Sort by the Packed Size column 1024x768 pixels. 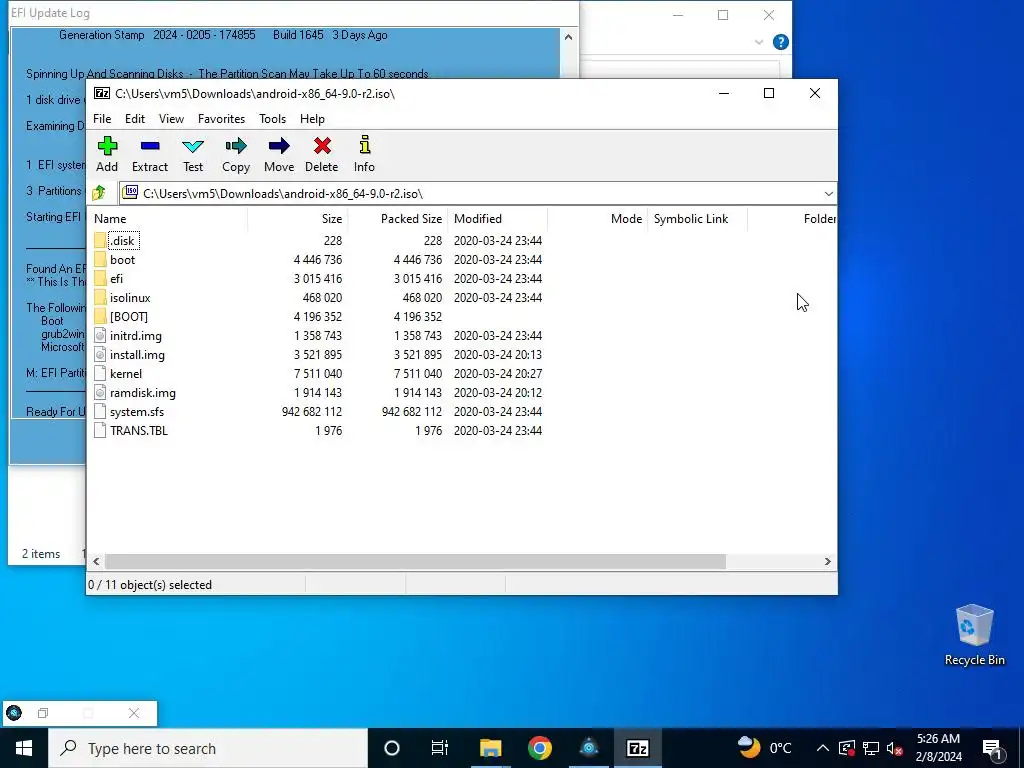[x=398, y=219]
